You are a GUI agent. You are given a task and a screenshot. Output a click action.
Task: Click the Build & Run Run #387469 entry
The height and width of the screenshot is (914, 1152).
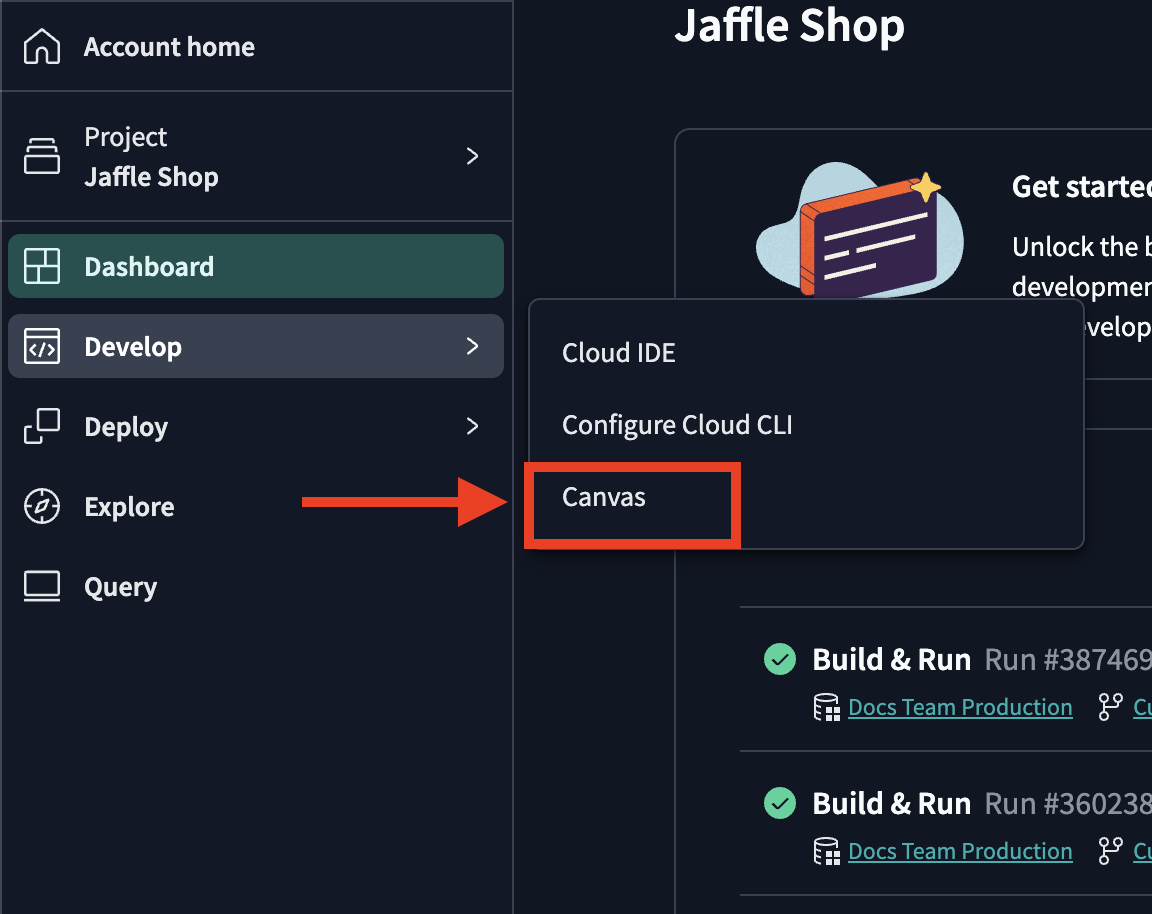point(891,659)
